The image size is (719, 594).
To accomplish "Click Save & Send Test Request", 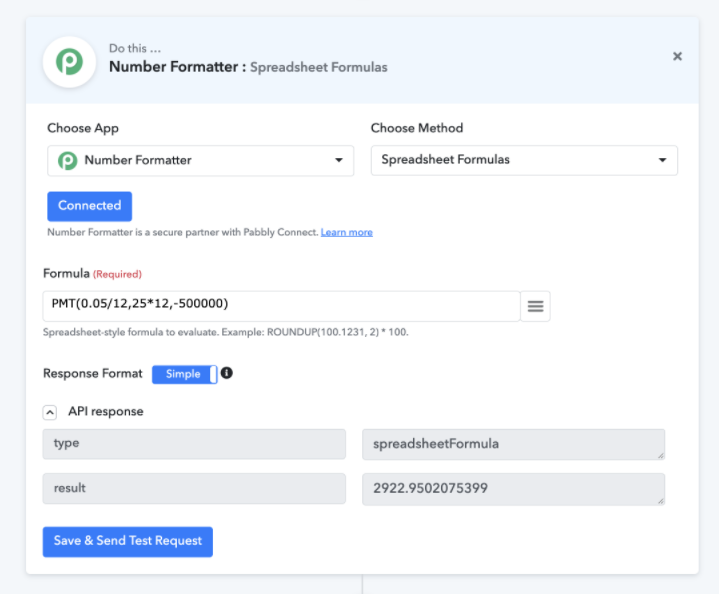I will [x=127, y=542].
